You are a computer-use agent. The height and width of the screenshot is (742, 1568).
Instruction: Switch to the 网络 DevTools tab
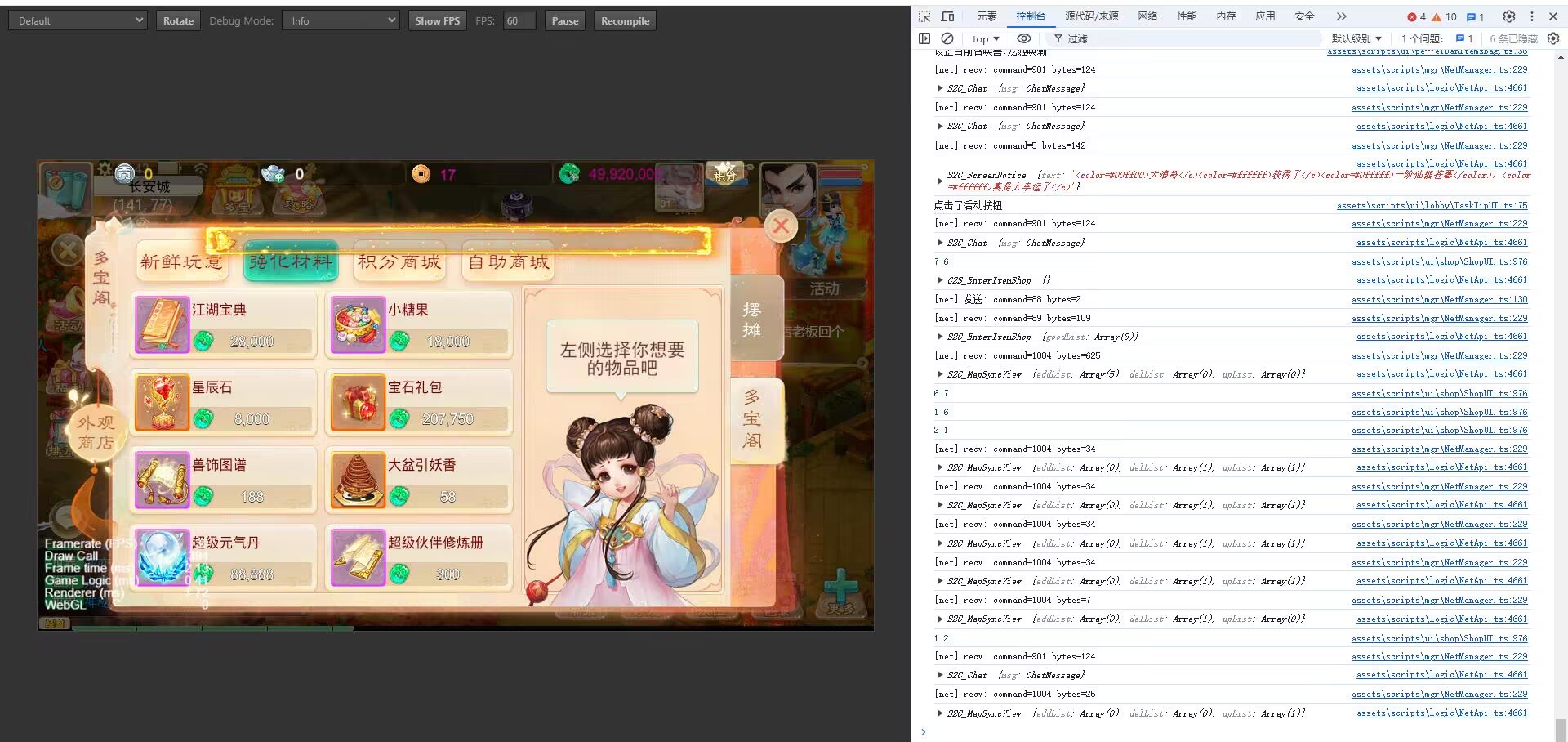click(1147, 16)
